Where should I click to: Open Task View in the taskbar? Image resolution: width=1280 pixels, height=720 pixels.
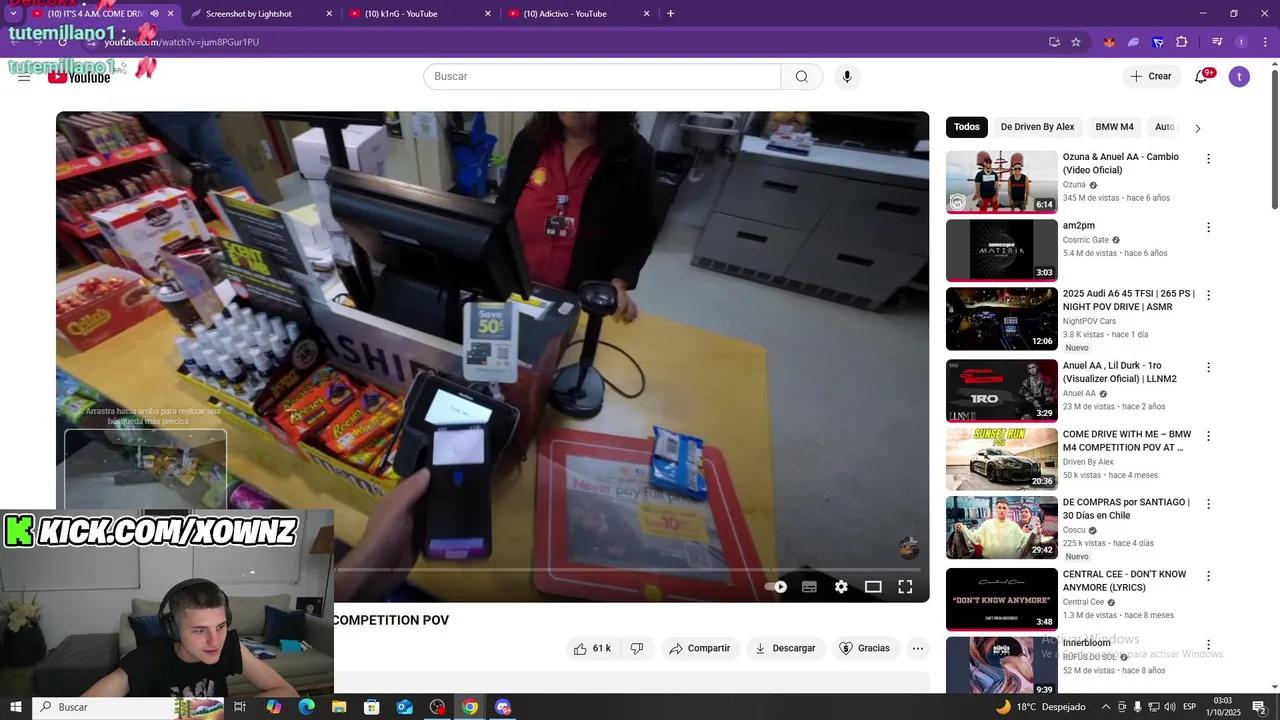tap(240, 707)
